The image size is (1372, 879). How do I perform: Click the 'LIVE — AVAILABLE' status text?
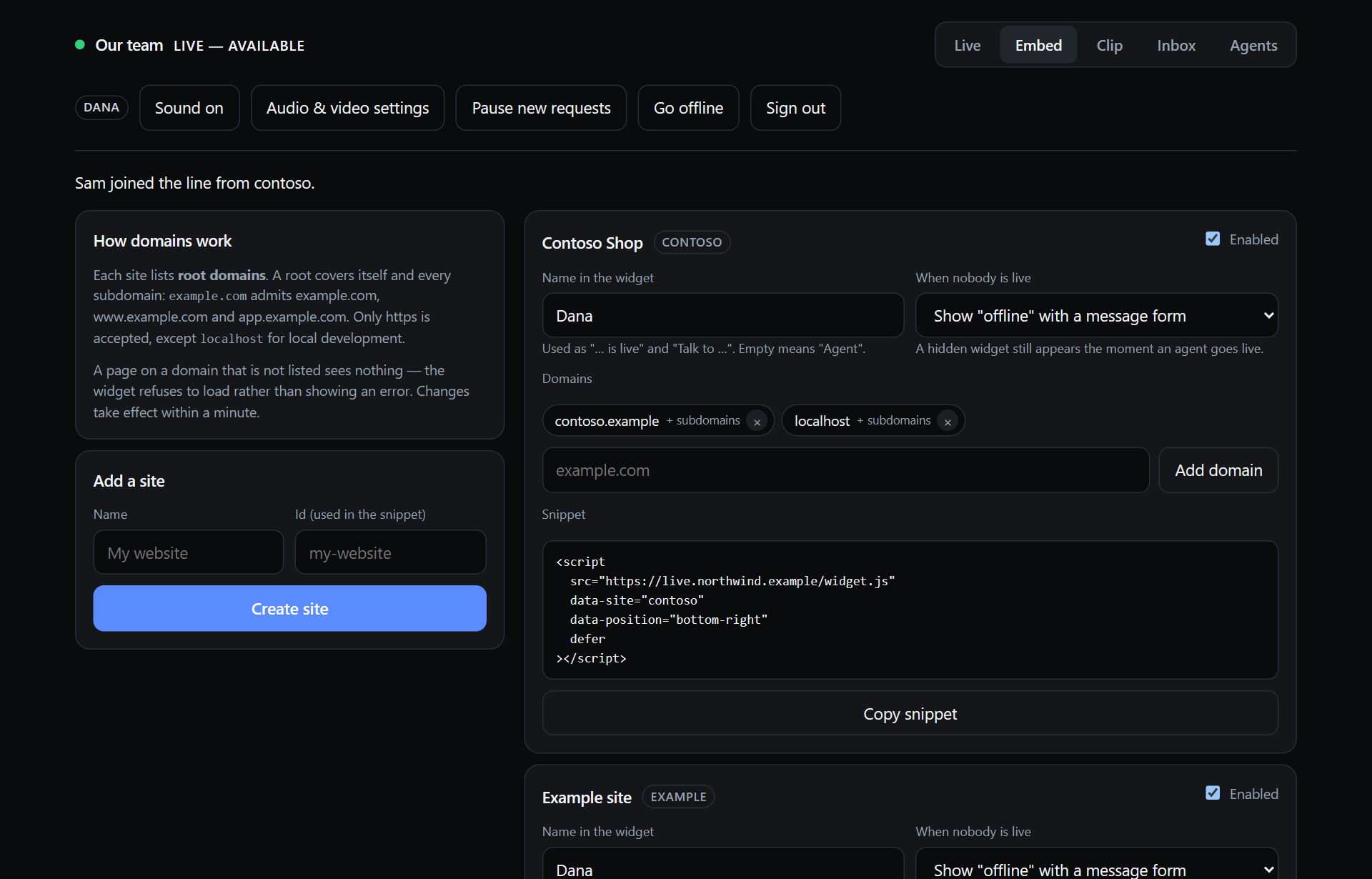tap(239, 46)
